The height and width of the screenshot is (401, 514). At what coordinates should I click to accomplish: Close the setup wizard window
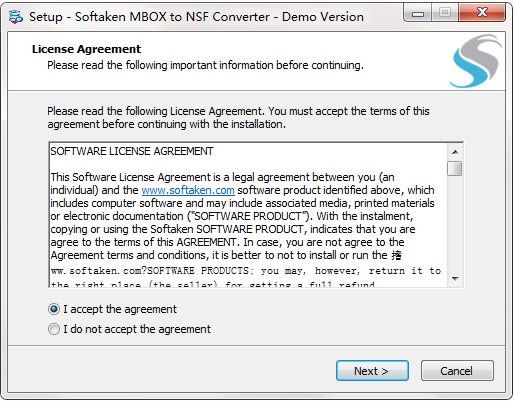pos(482,13)
